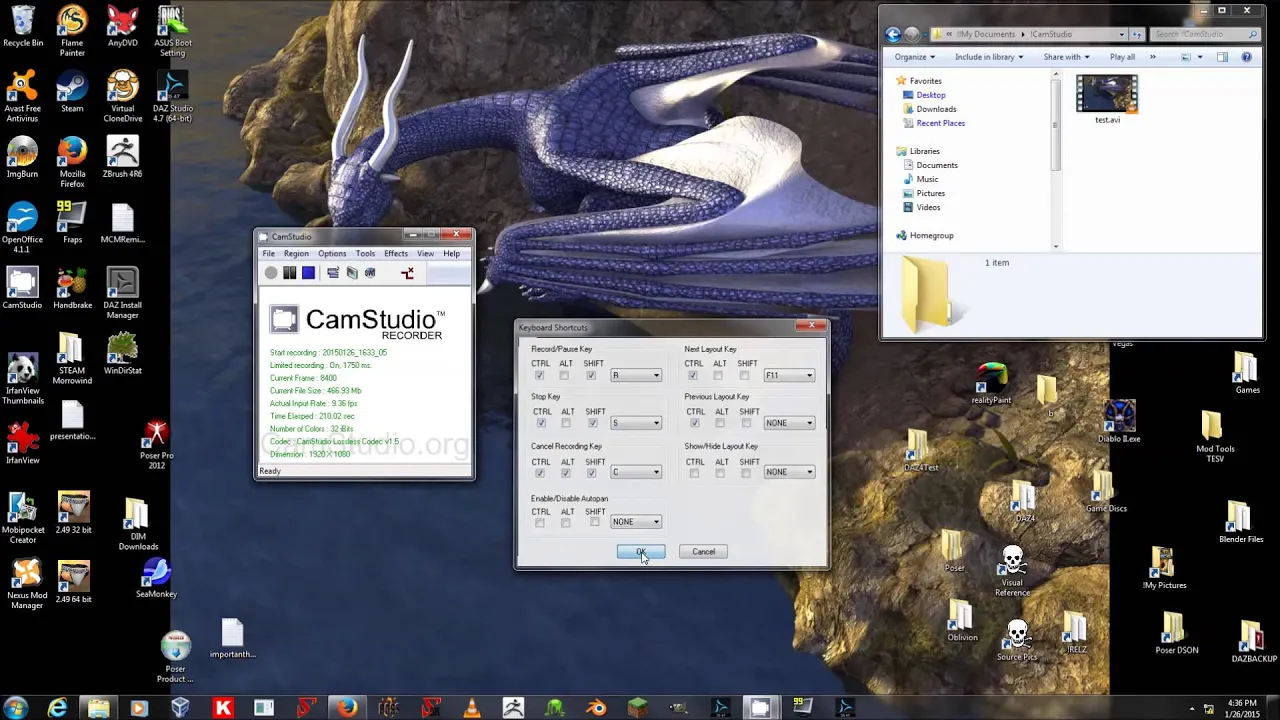This screenshot has height=720, width=1280.
Task: Select the Diablo II.exe desktop icon
Action: click(1119, 421)
